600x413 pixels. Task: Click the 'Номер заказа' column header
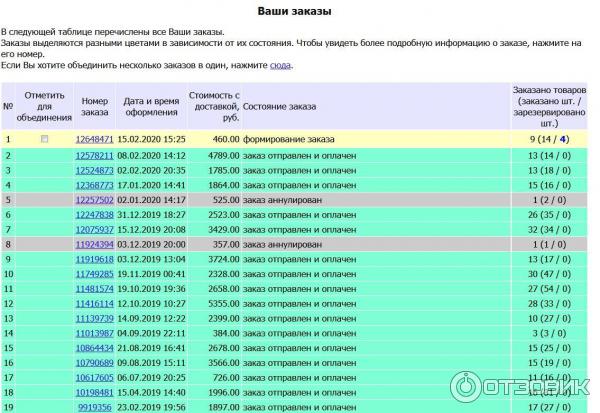tap(95, 107)
